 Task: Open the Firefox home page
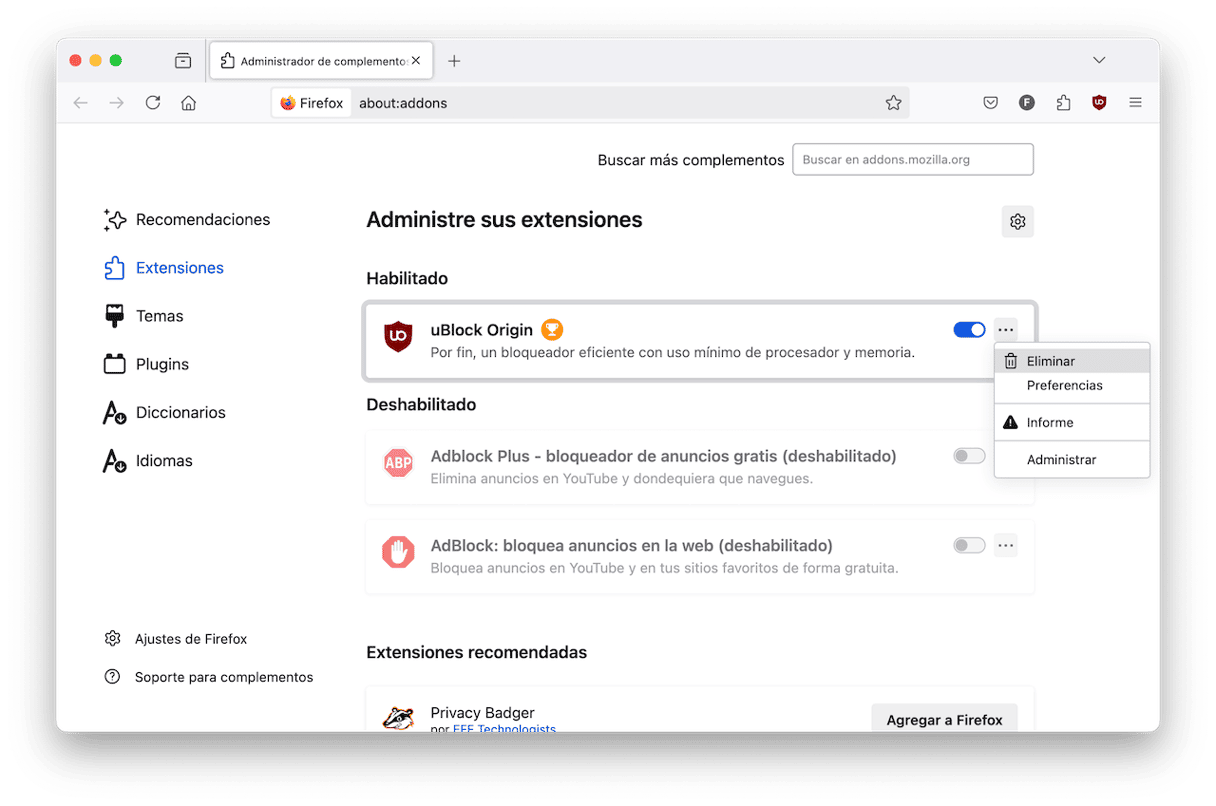[x=188, y=103]
